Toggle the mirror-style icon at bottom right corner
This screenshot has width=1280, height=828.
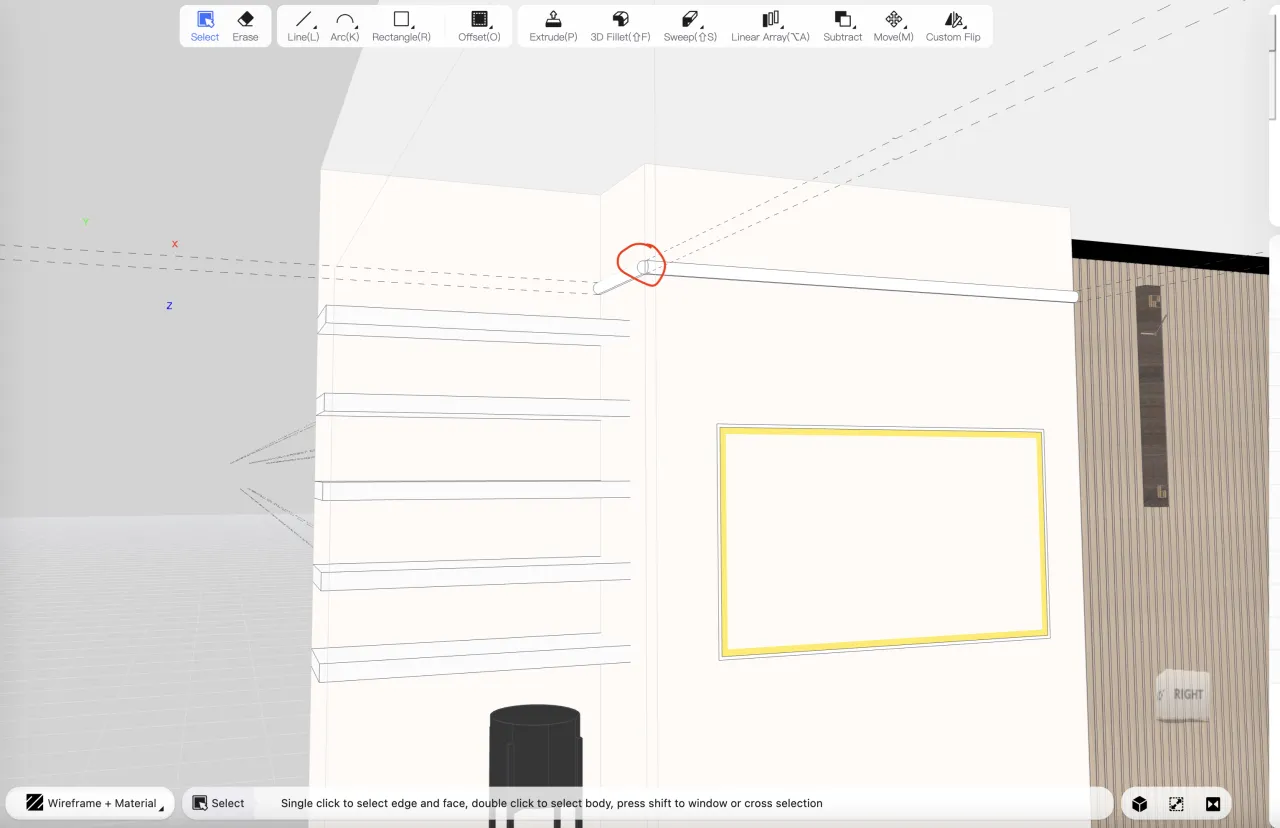[x=1213, y=803]
